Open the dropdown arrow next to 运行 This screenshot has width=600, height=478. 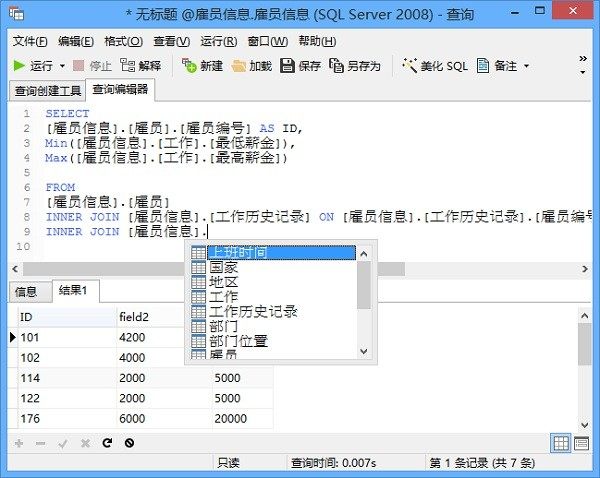pyautogui.click(x=62, y=66)
